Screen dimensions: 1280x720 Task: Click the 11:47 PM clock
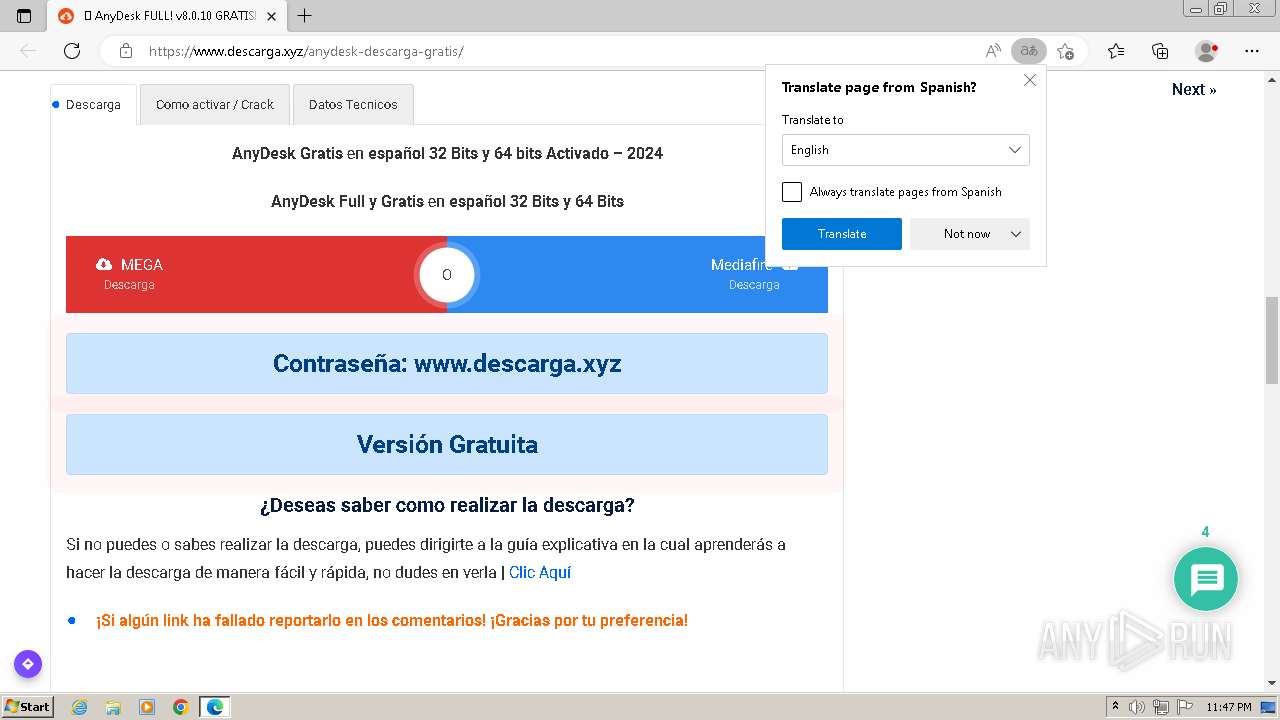point(1229,707)
